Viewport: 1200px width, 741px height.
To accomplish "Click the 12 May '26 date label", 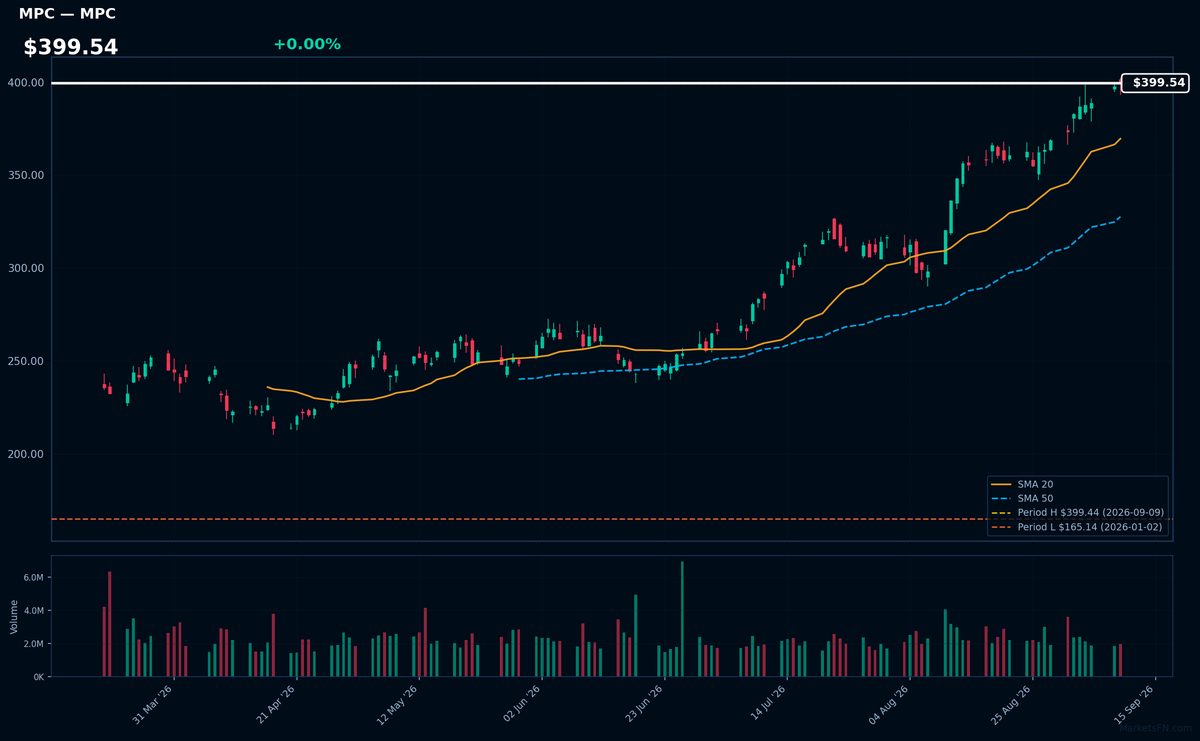I will tap(396, 703).
